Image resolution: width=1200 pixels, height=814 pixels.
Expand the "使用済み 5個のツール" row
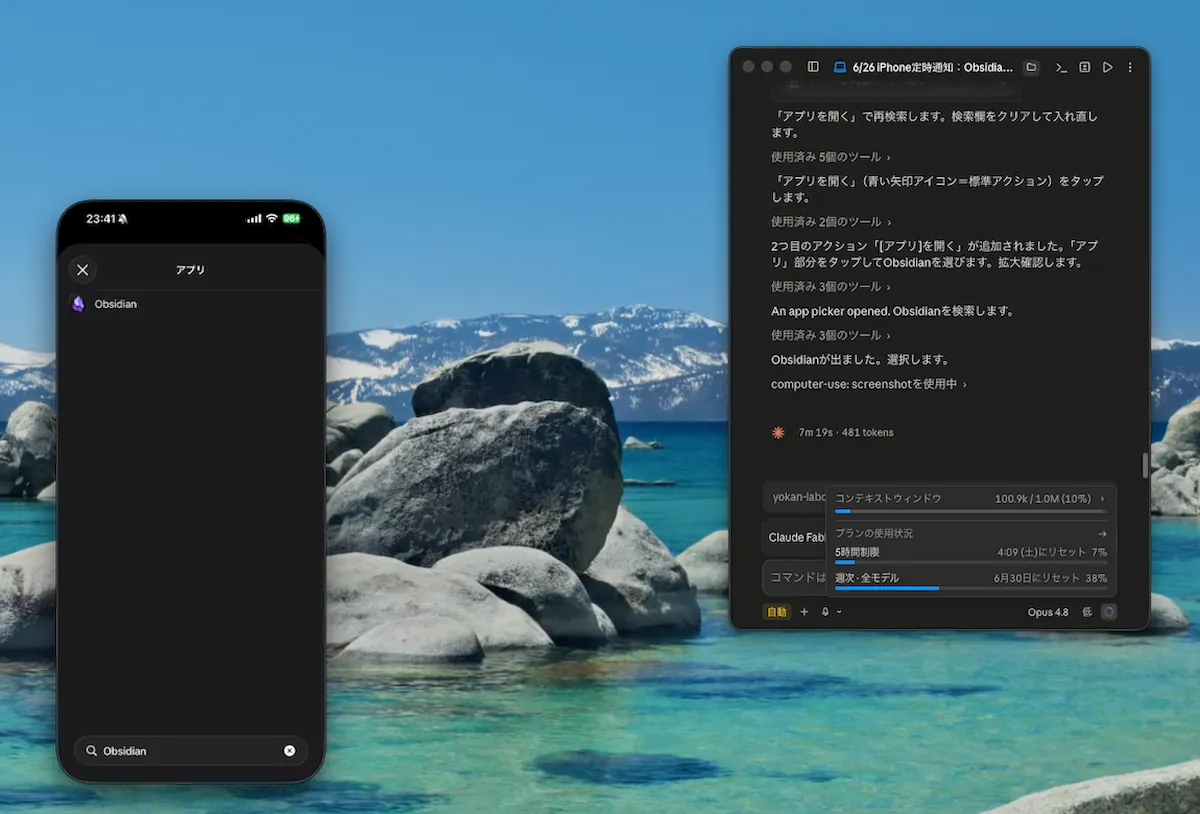830,157
